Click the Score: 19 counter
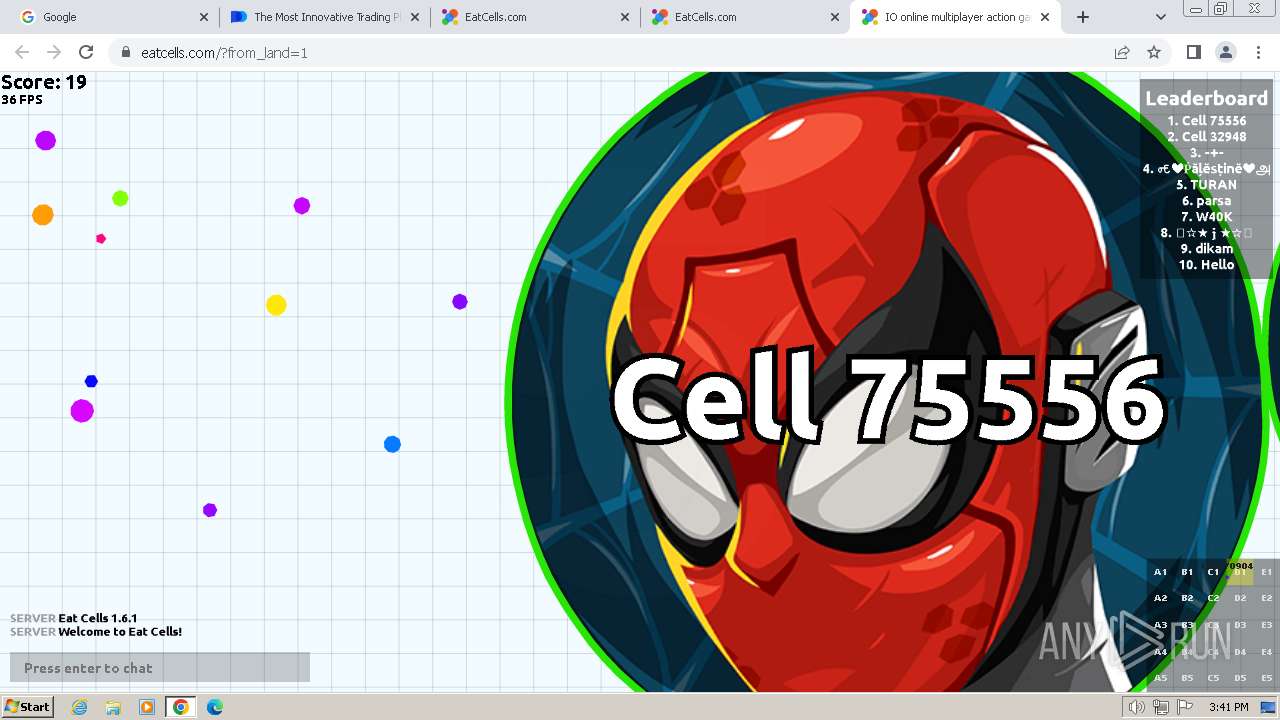This screenshot has height=720, width=1280. point(44,82)
